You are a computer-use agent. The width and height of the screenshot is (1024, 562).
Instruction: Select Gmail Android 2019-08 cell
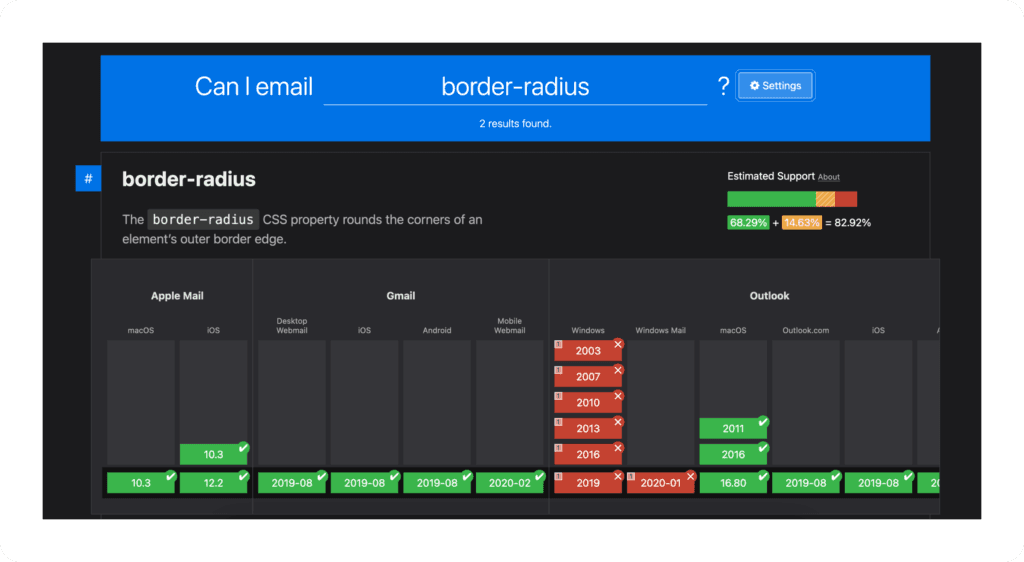pyautogui.click(x=436, y=483)
